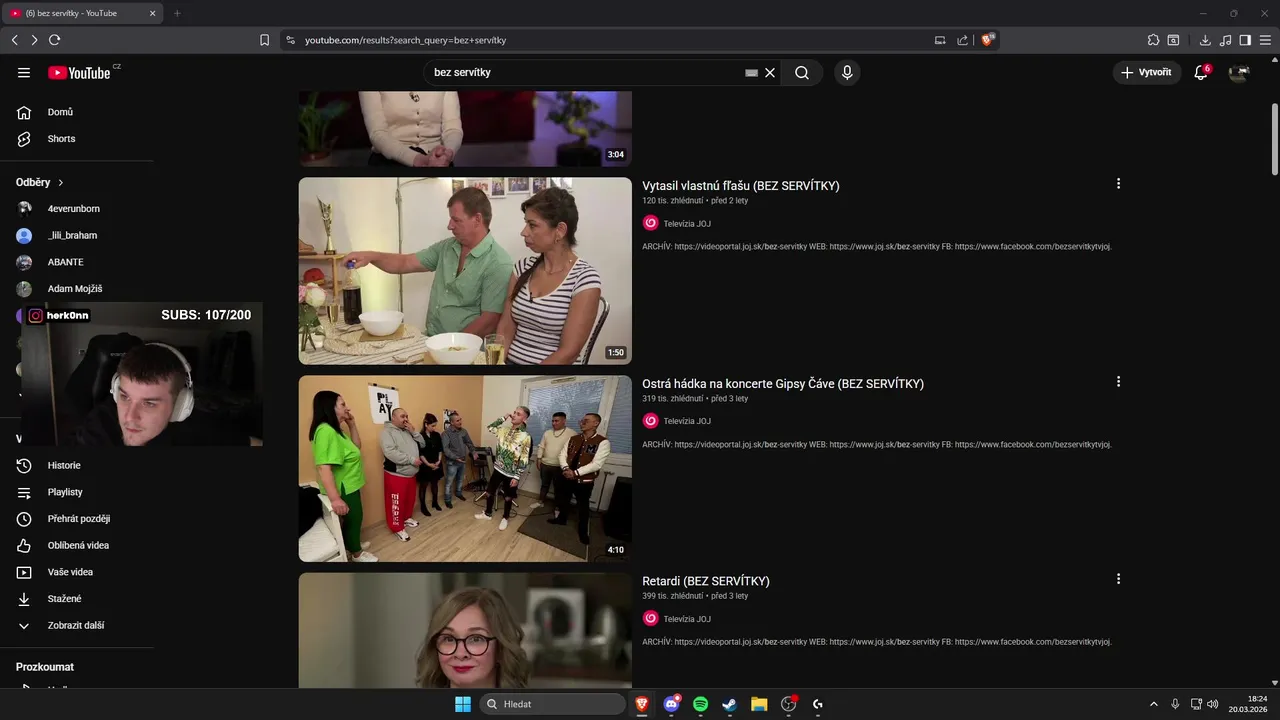
Task: Open Přehrát později in the sidebar
Action: 80,519
